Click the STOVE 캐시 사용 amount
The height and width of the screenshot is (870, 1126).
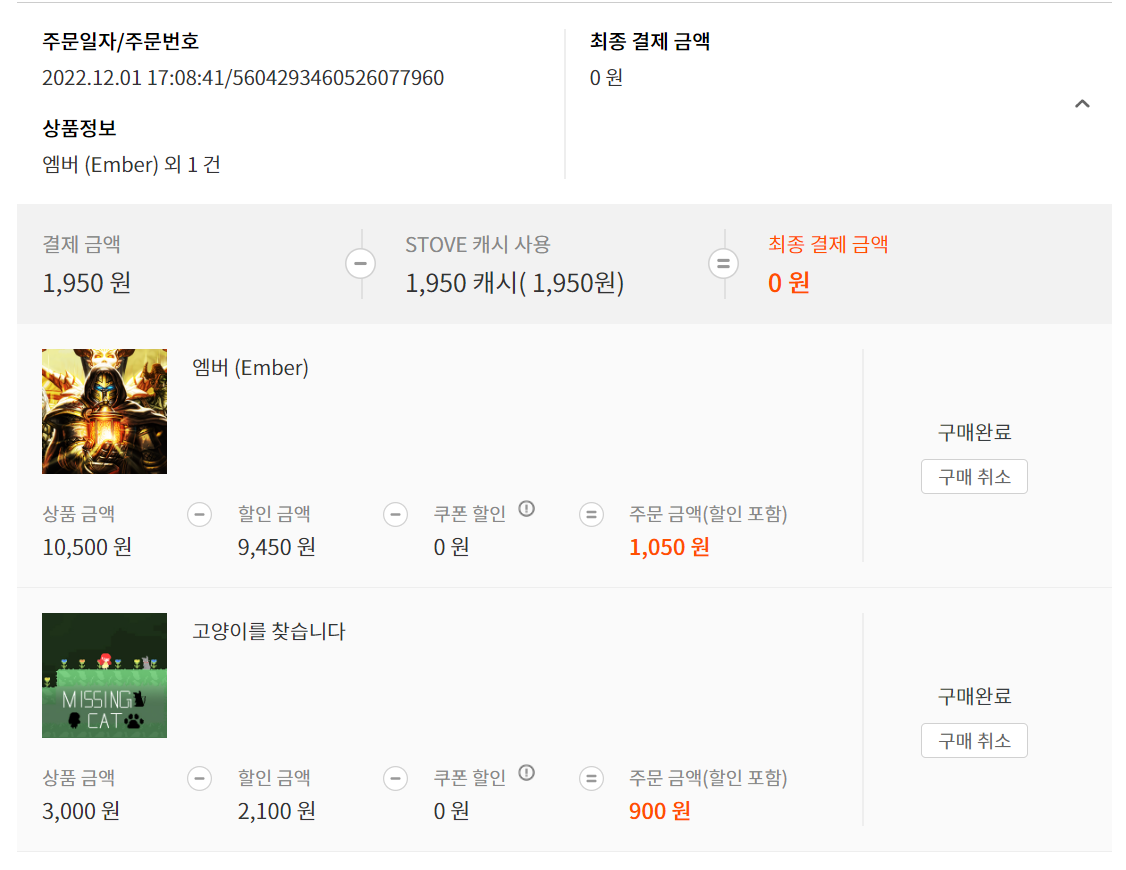pos(514,284)
